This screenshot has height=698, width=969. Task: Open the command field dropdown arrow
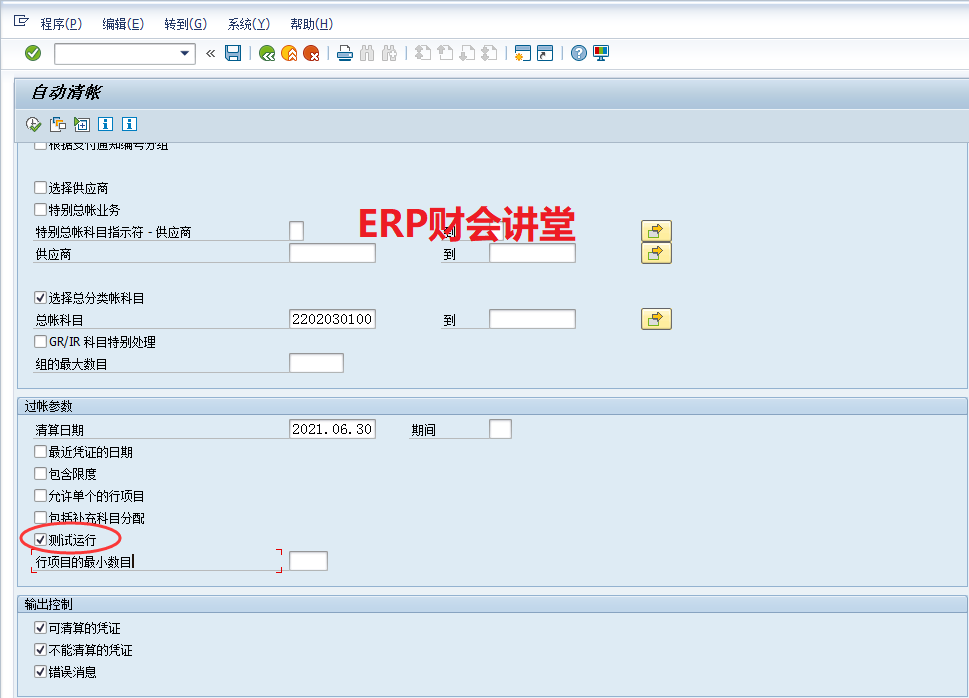click(184, 53)
